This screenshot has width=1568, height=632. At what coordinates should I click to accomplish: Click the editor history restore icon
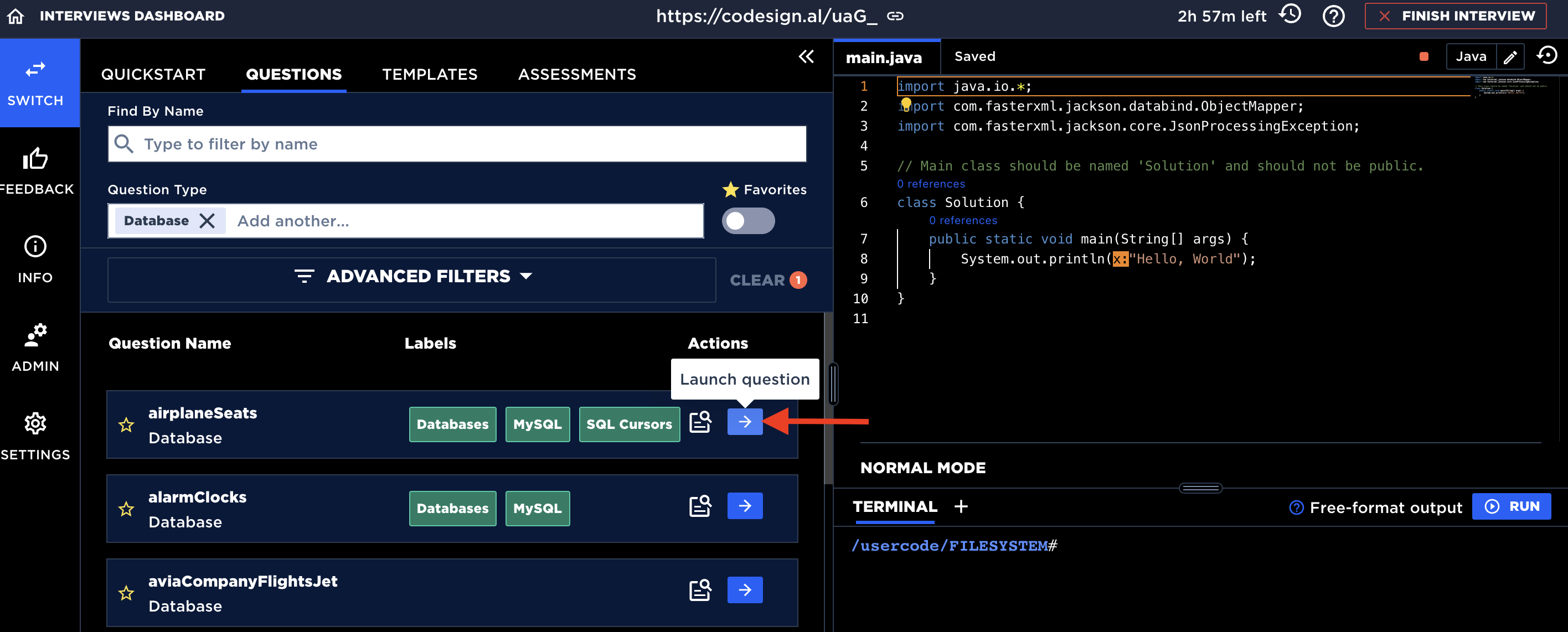(x=1547, y=56)
